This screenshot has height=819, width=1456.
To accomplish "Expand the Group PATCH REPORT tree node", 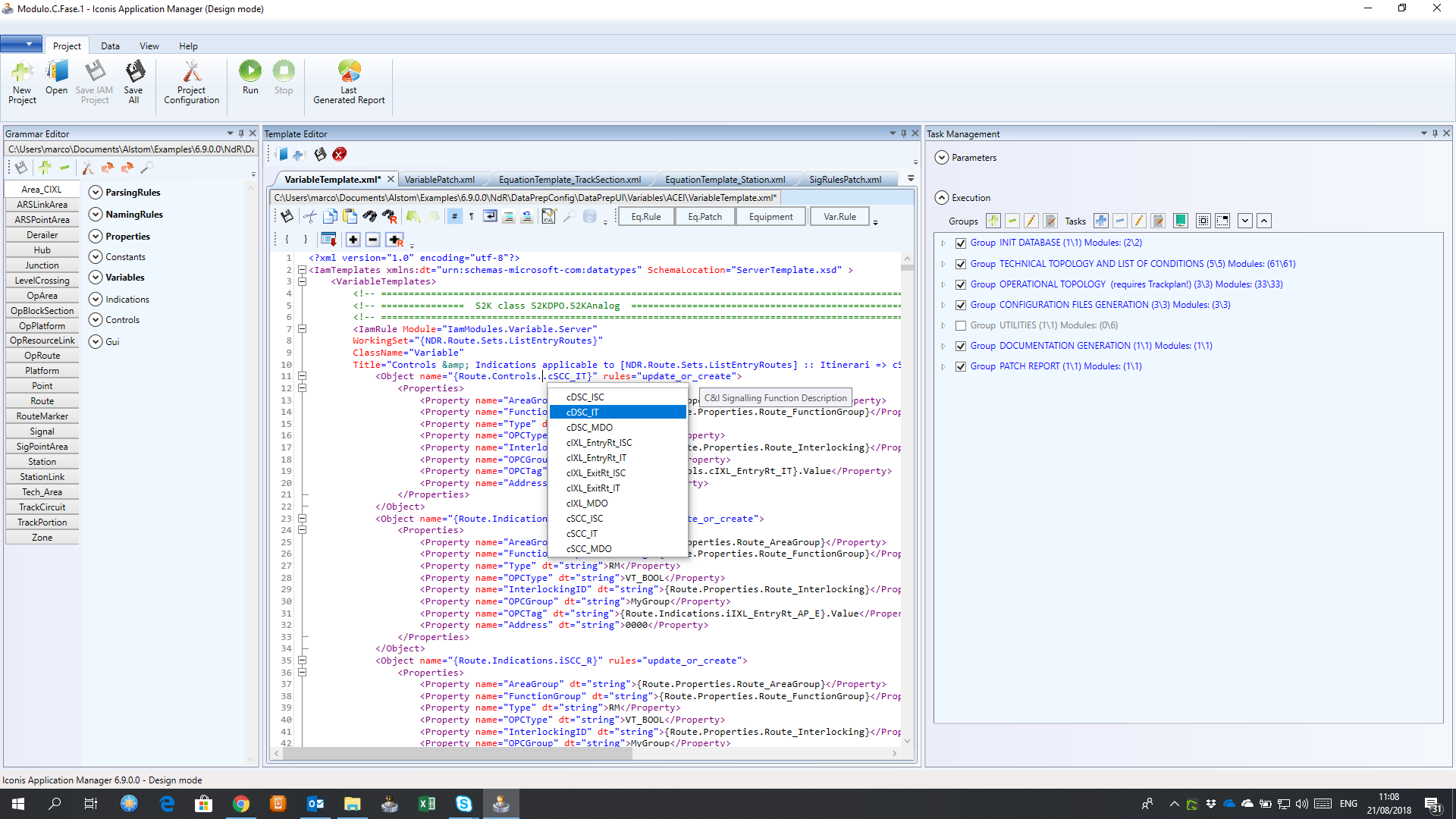I will (943, 366).
